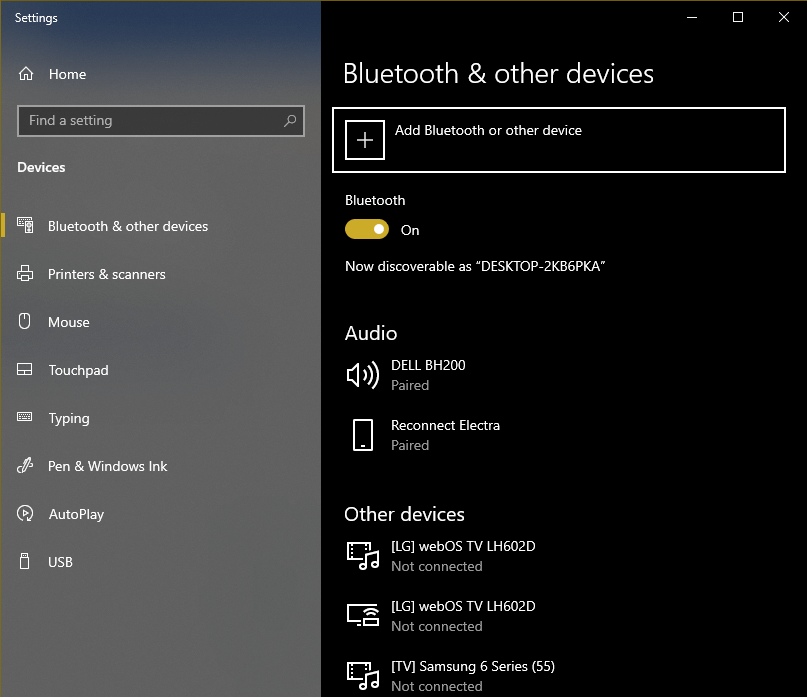Click the speaker icon next to DELL BH200
The height and width of the screenshot is (697, 807).
pyautogui.click(x=362, y=375)
